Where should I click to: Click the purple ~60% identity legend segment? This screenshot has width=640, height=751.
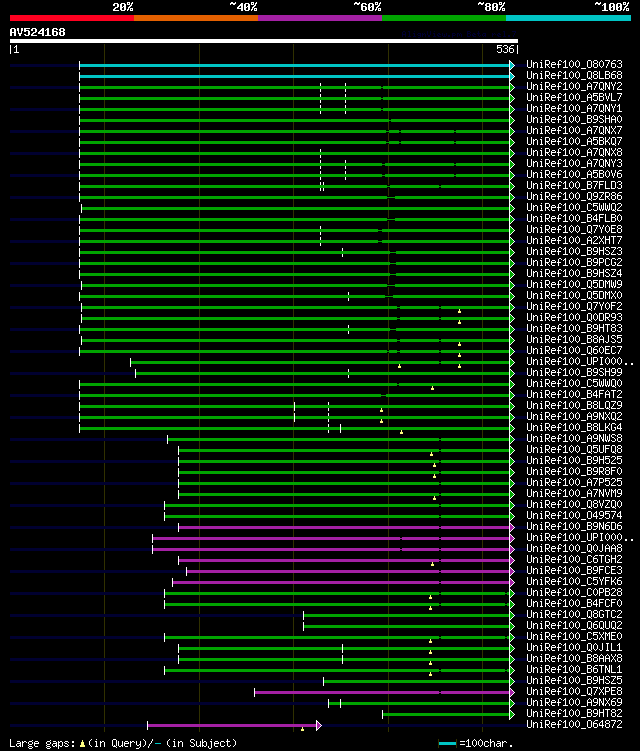[x=320, y=18]
